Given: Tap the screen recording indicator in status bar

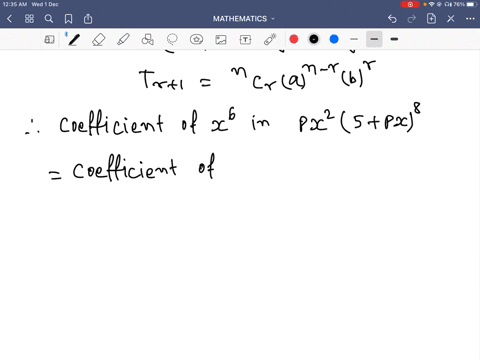Looking at the screenshot, I should coord(410,4).
